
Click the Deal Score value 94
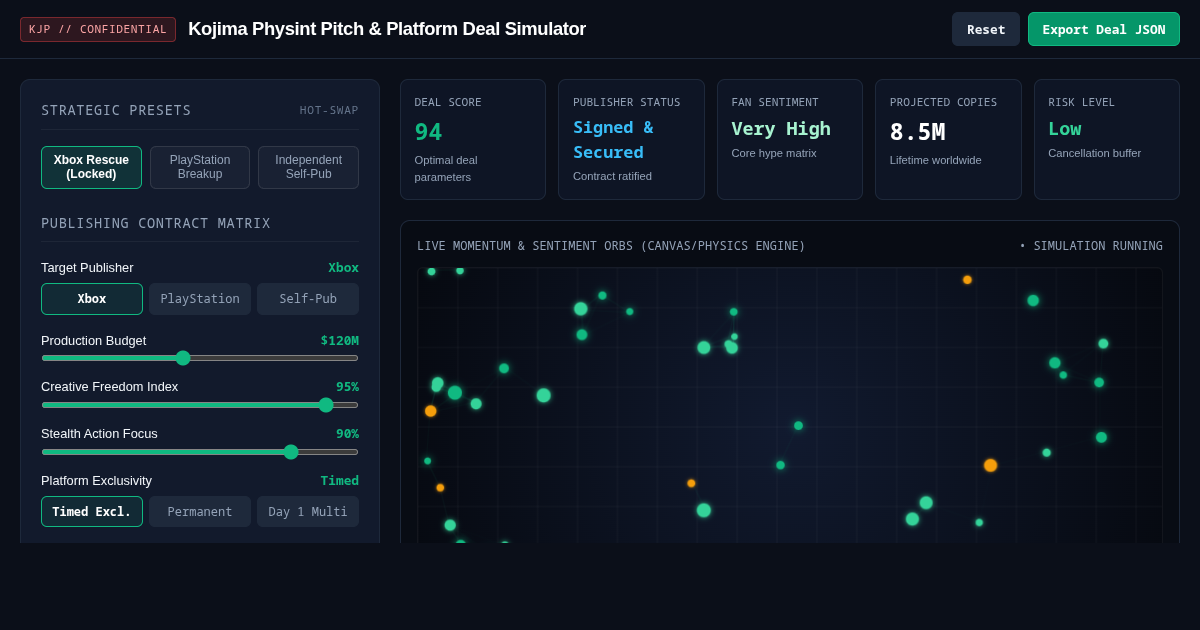coord(428,132)
